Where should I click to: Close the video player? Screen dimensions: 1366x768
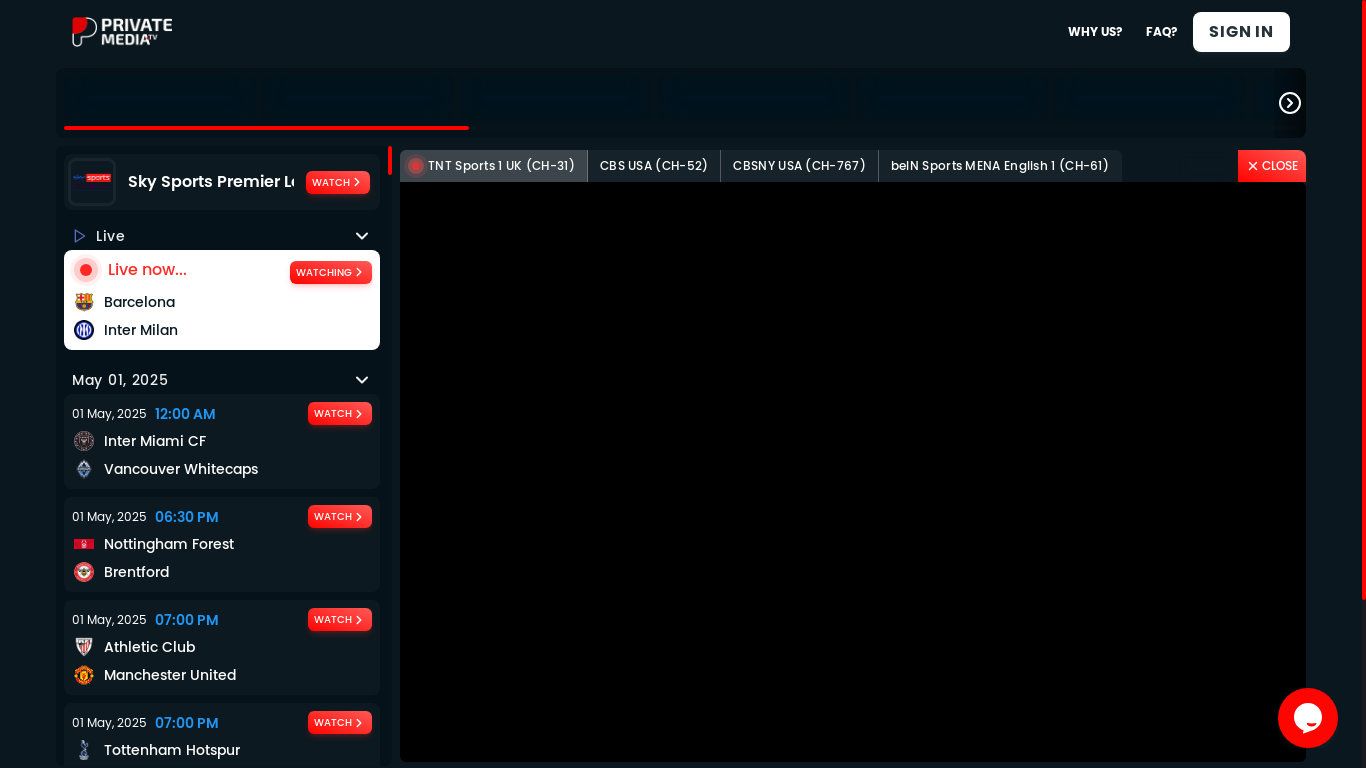pyautogui.click(x=1272, y=166)
